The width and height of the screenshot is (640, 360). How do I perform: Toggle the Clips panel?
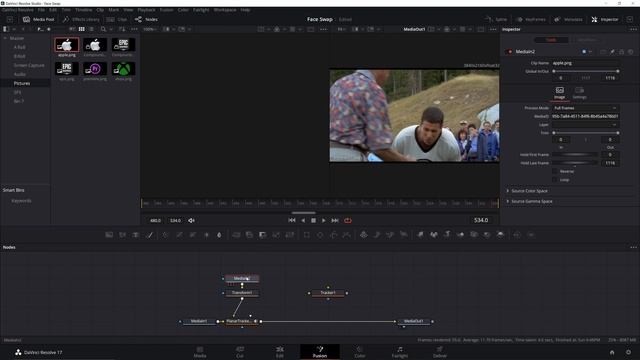(117, 19)
